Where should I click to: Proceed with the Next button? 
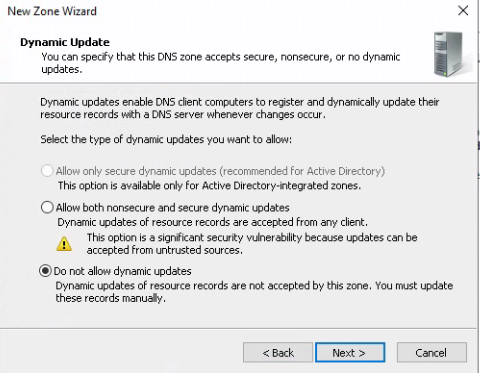tap(350, 352)
